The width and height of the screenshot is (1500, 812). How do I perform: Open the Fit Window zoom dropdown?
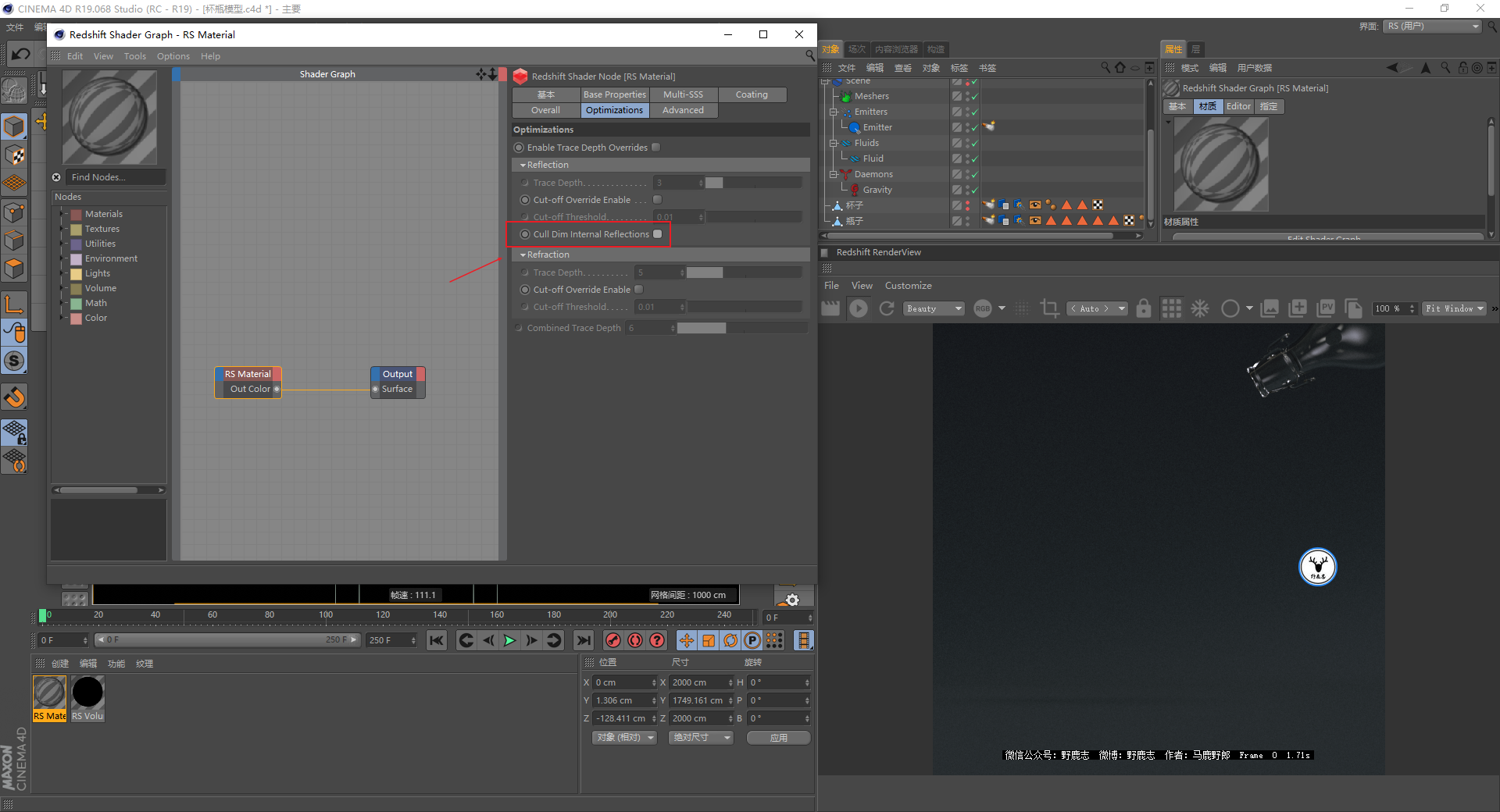click(1454, 308)
